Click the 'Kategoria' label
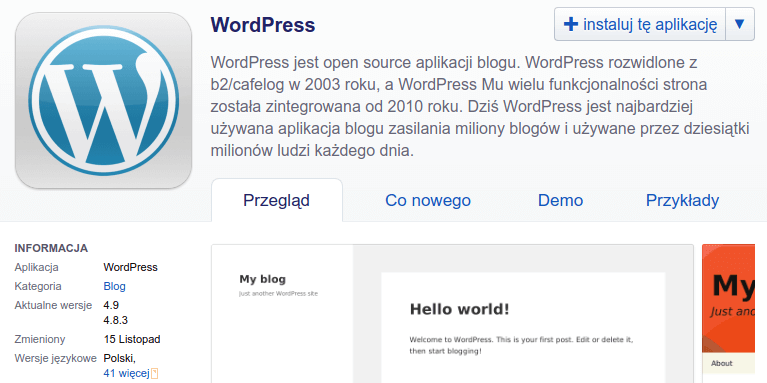767x383 pixels. [x=38, y=286]
